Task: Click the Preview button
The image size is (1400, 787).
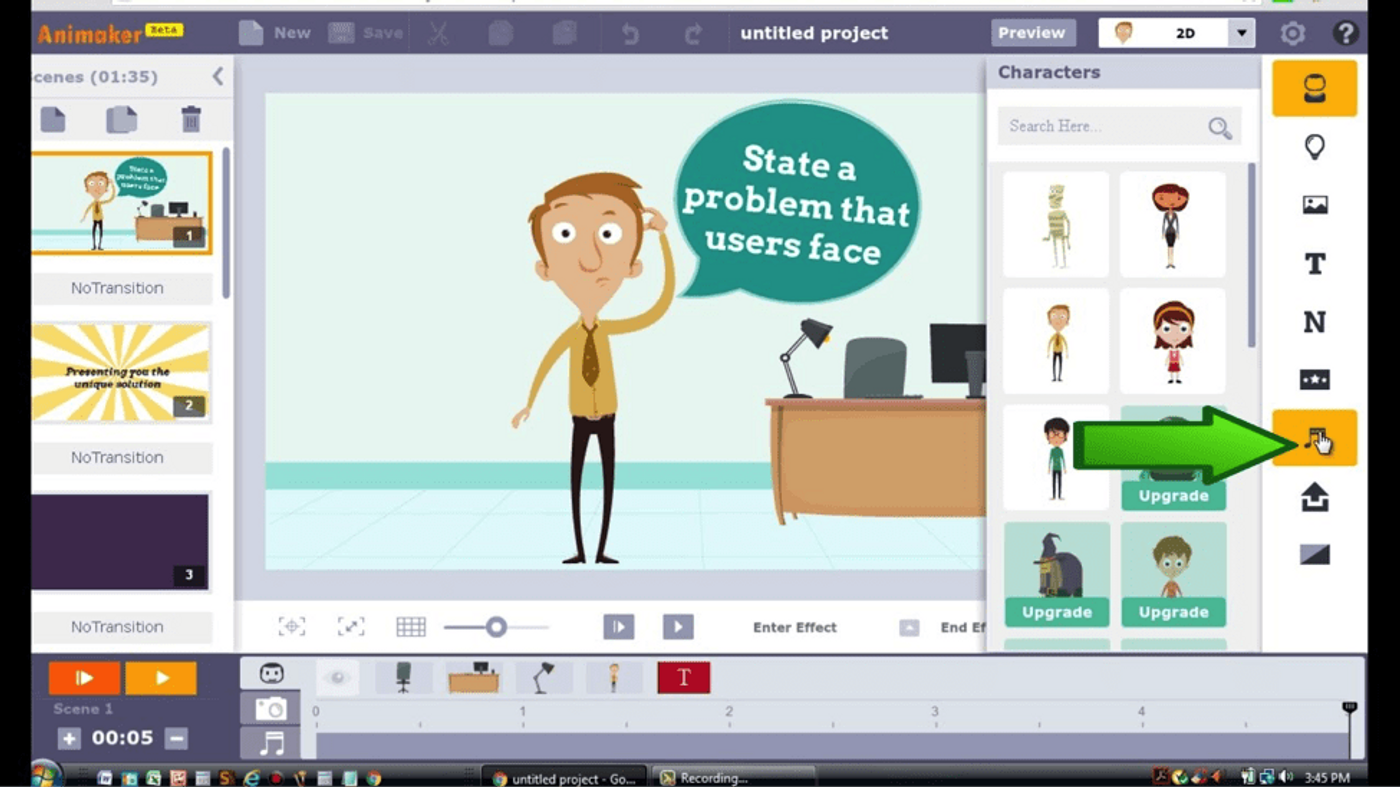Action: coord(1032,33)
